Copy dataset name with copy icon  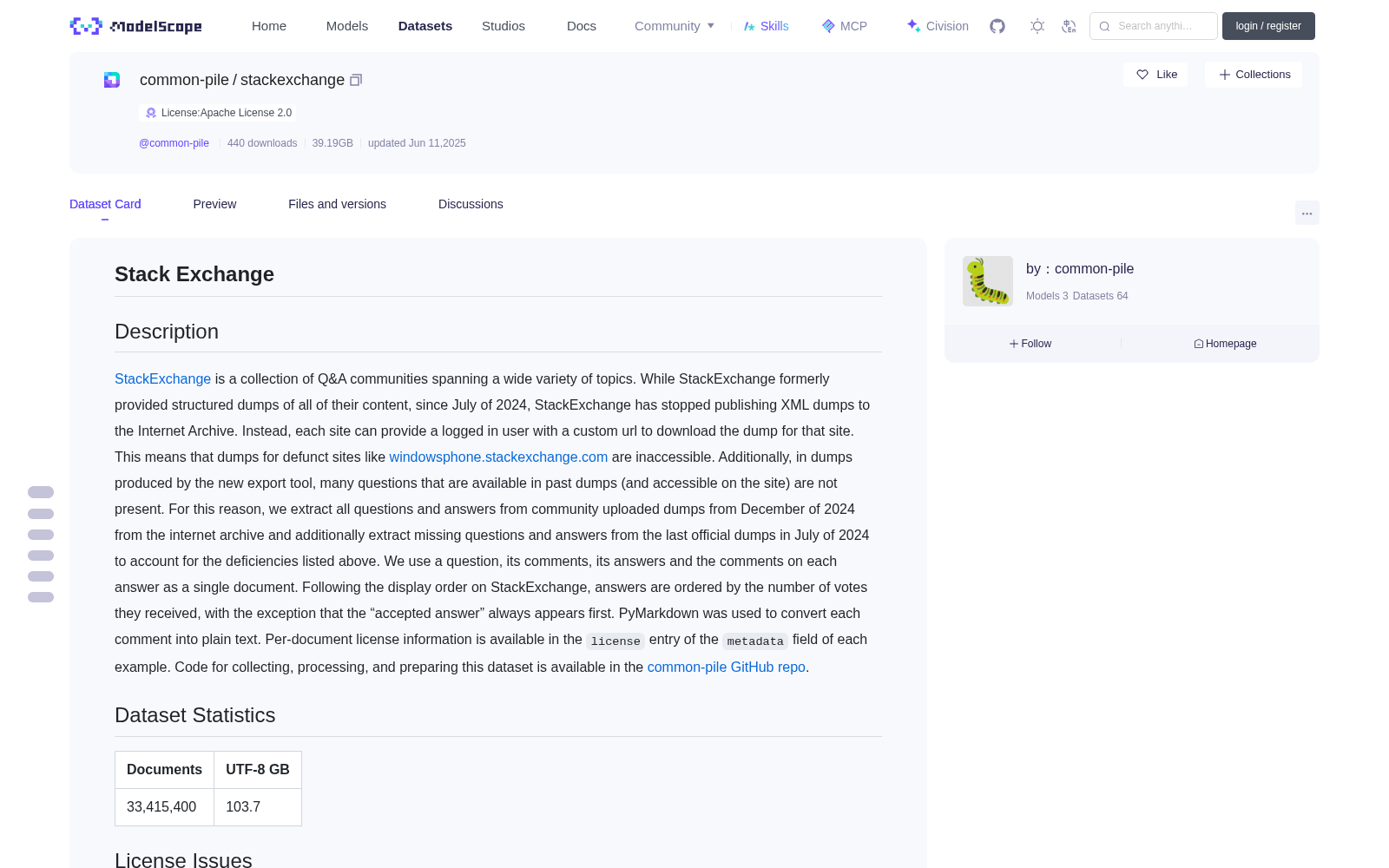click(356, 80)
